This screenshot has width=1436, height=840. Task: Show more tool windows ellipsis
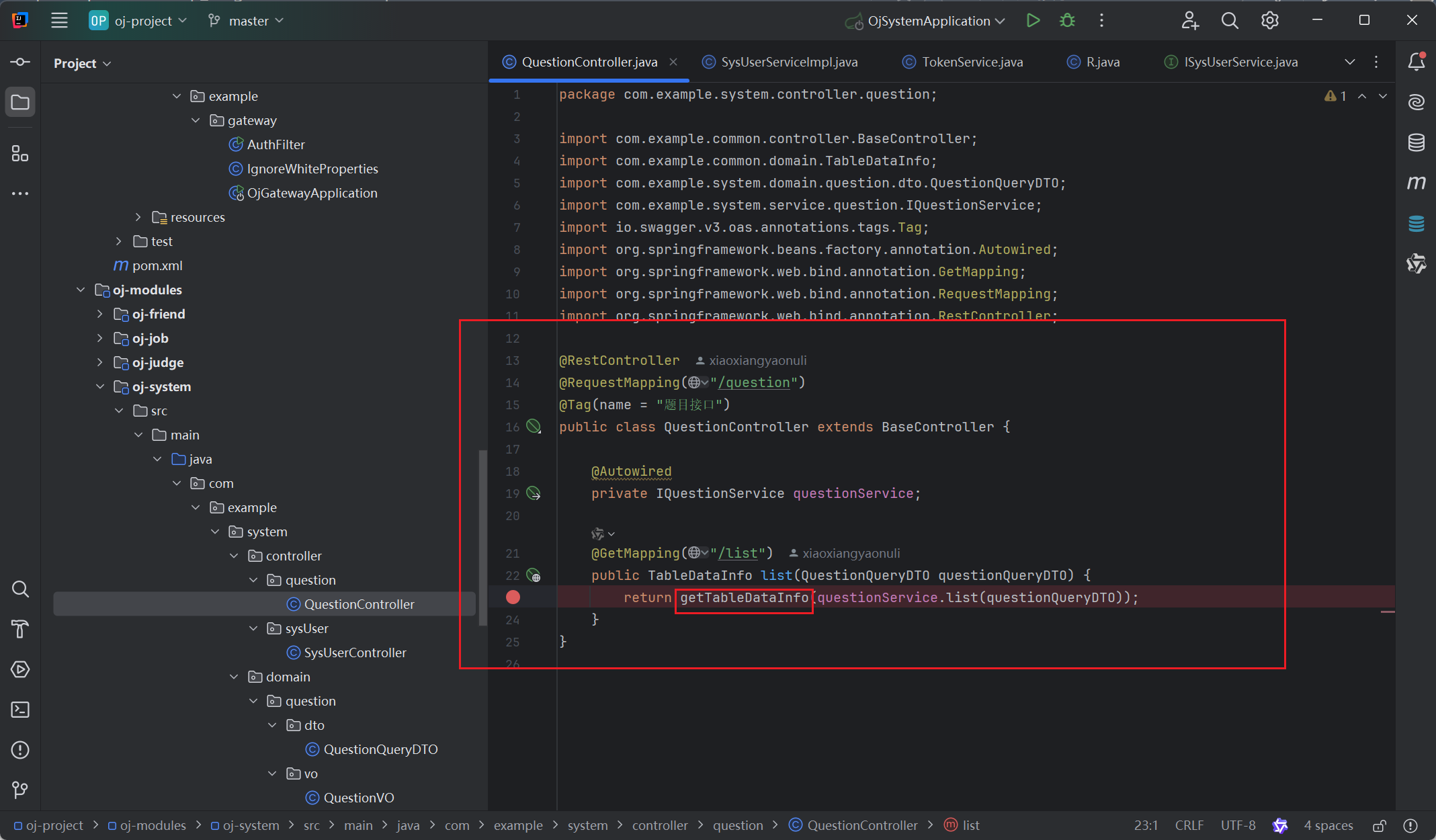click(x=20, y=194)
